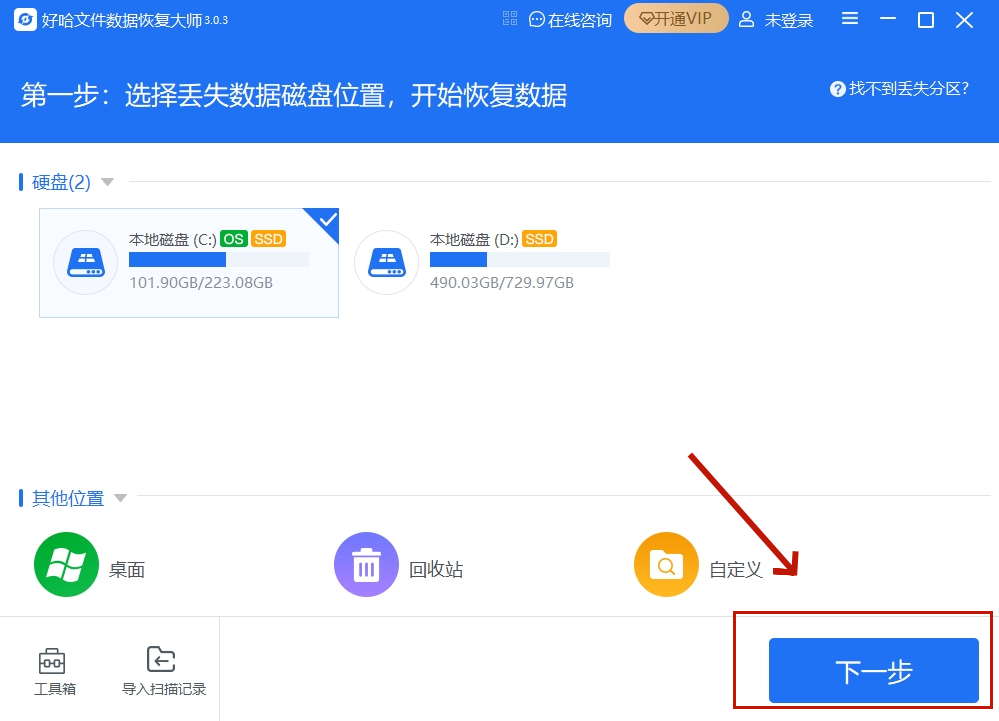The image size is (999, 721).
Task: Select the 自定义 custom location icon
Action: 665,565
